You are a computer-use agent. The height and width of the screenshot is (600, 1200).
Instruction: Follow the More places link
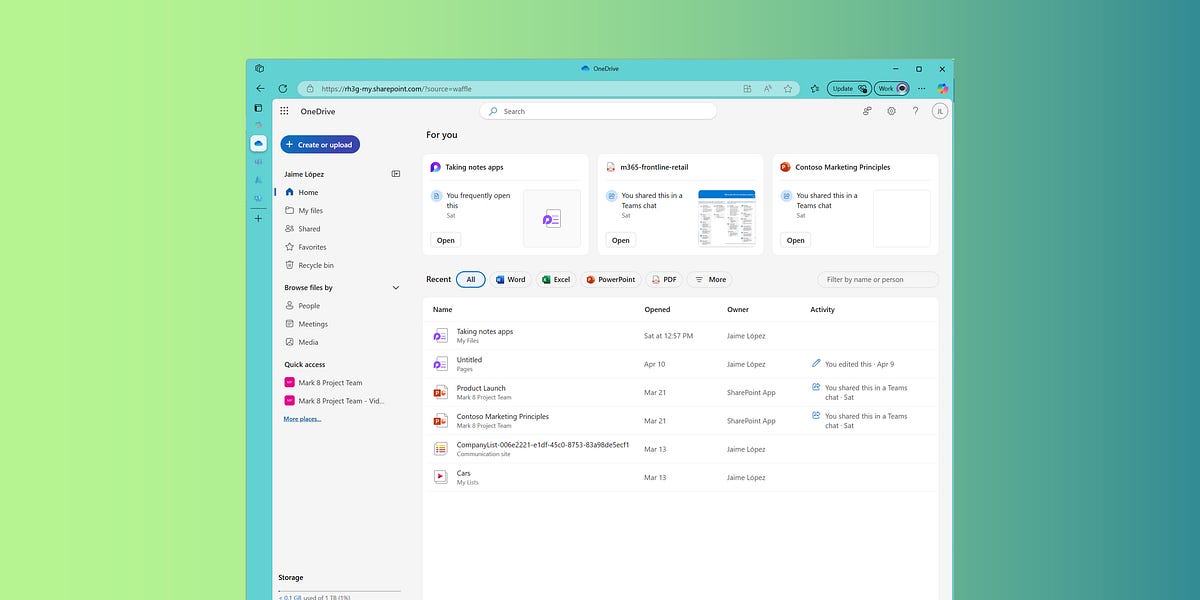302,419
